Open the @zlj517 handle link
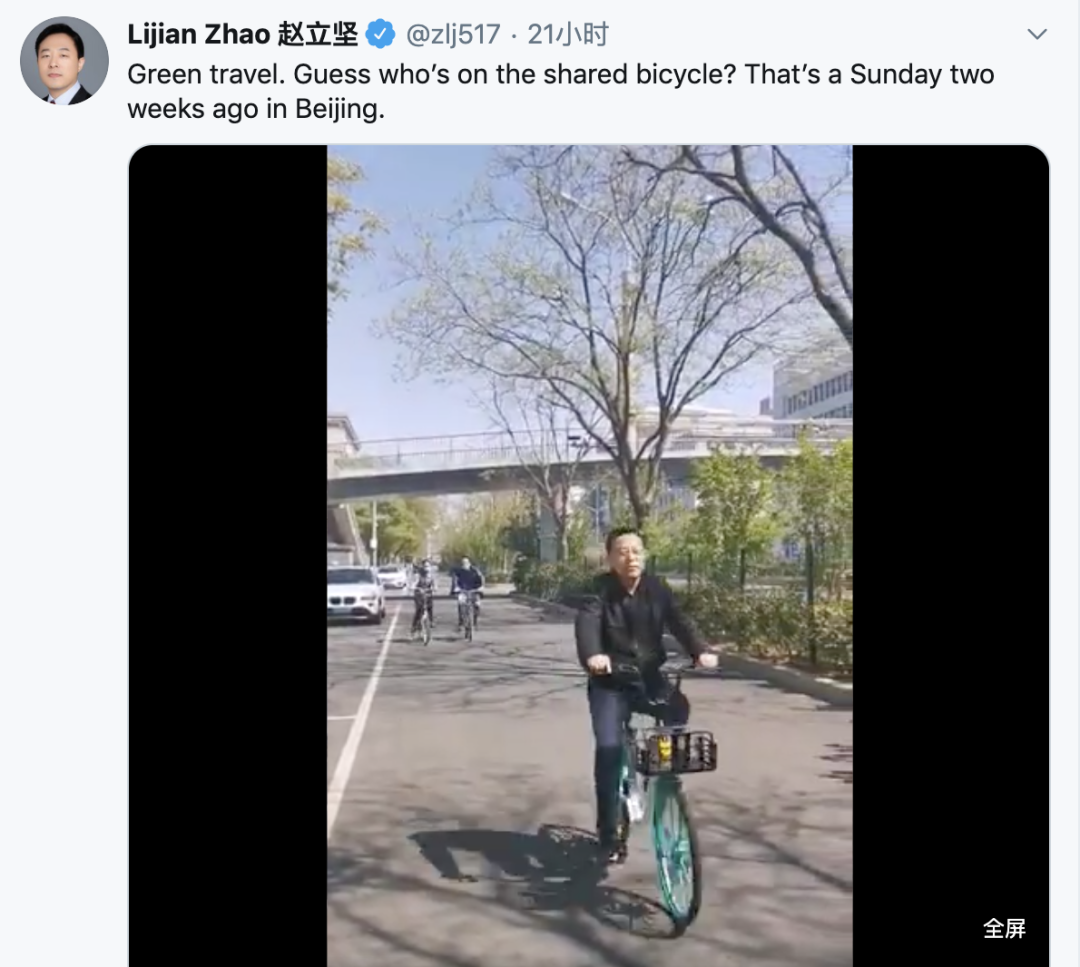 coord(453,35)
